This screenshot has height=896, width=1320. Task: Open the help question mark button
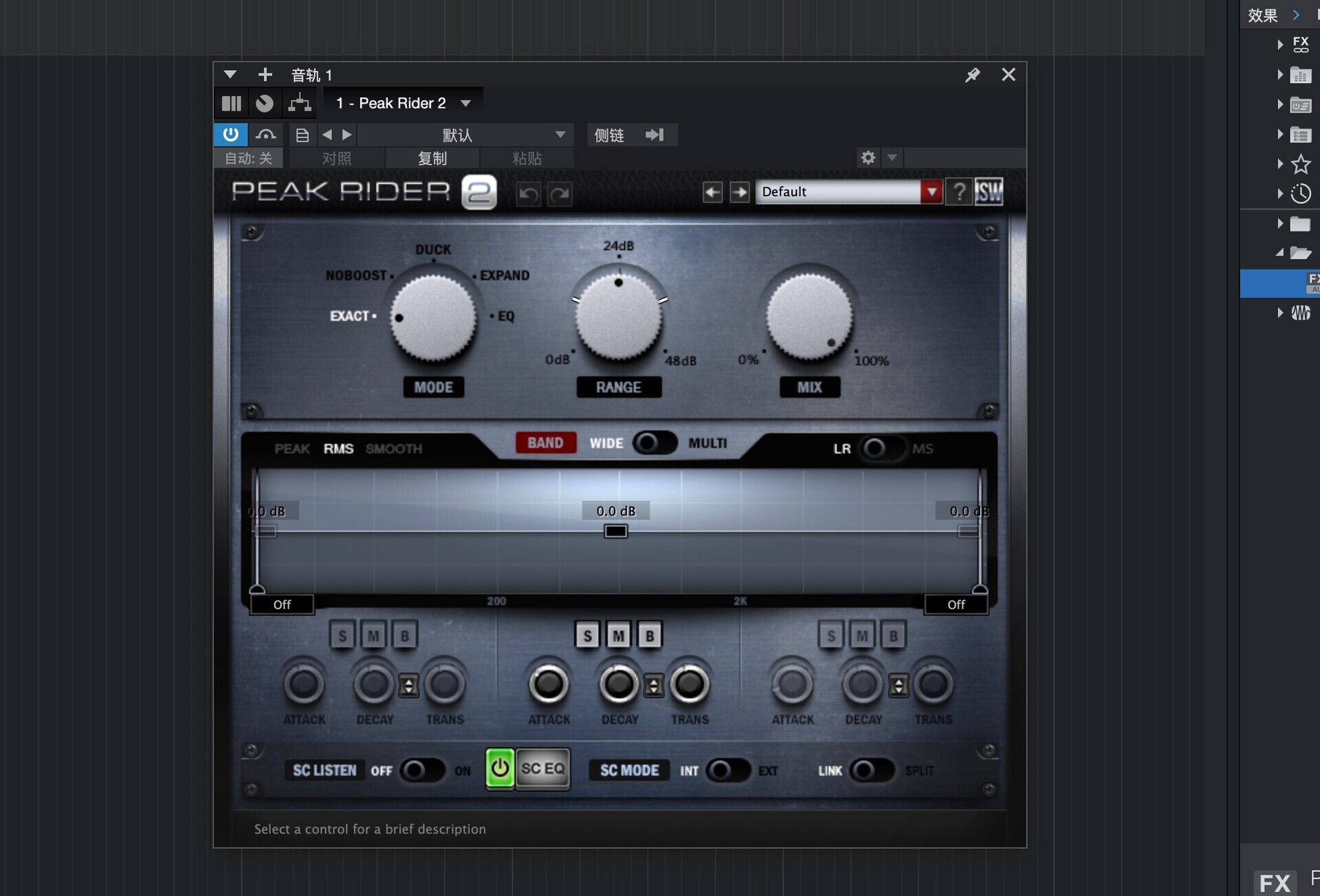click(959, 192)
